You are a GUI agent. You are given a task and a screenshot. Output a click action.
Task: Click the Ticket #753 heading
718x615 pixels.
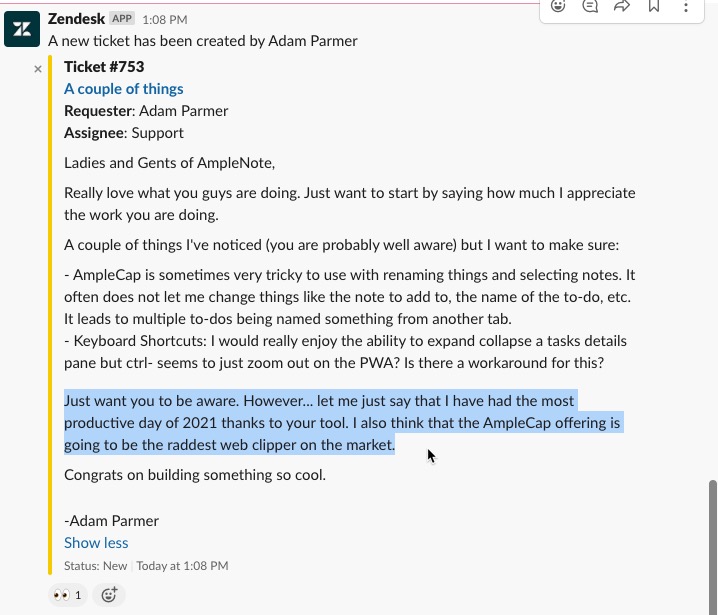click(x=104, y=67)
